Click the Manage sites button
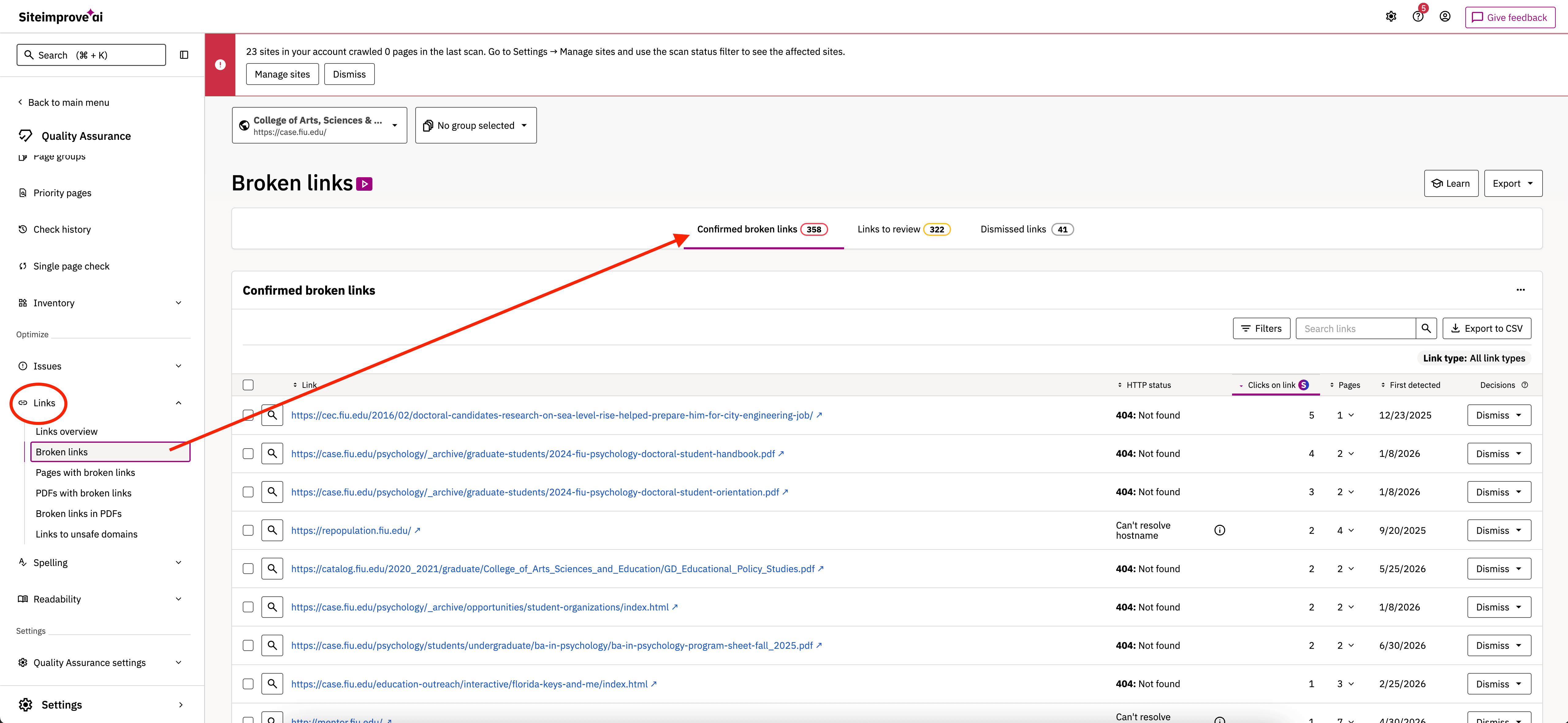 (x=283, y=74)
